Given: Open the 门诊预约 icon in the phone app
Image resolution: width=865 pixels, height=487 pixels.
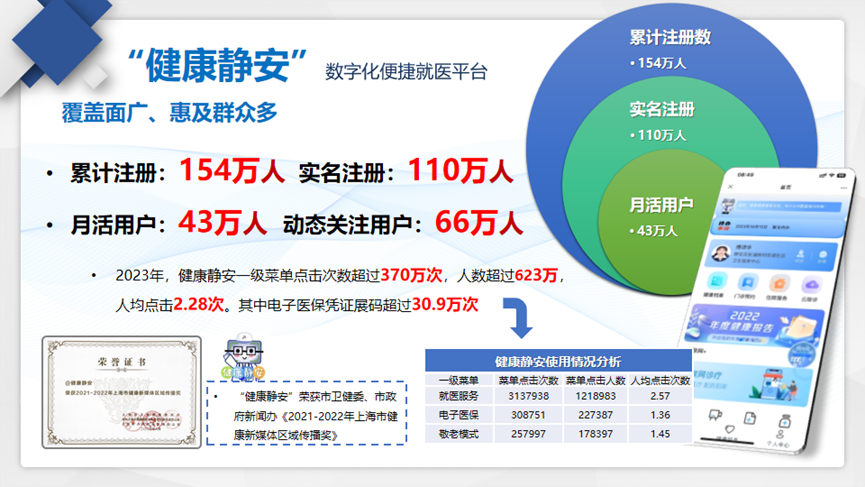Looking at the screenshot, I should [x=747, y=283].
